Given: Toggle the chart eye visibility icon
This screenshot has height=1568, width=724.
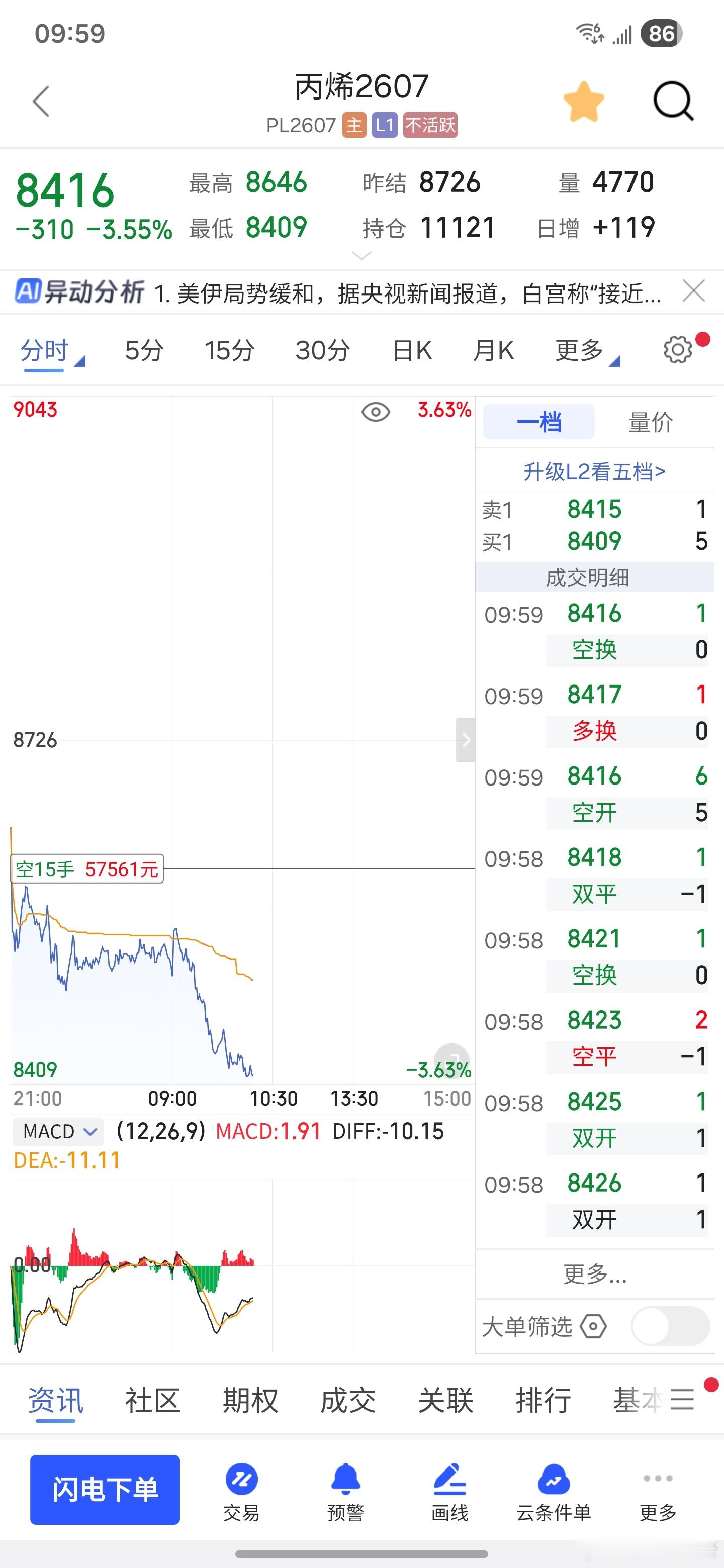Looking at the screenshot, I should (376, 412).
